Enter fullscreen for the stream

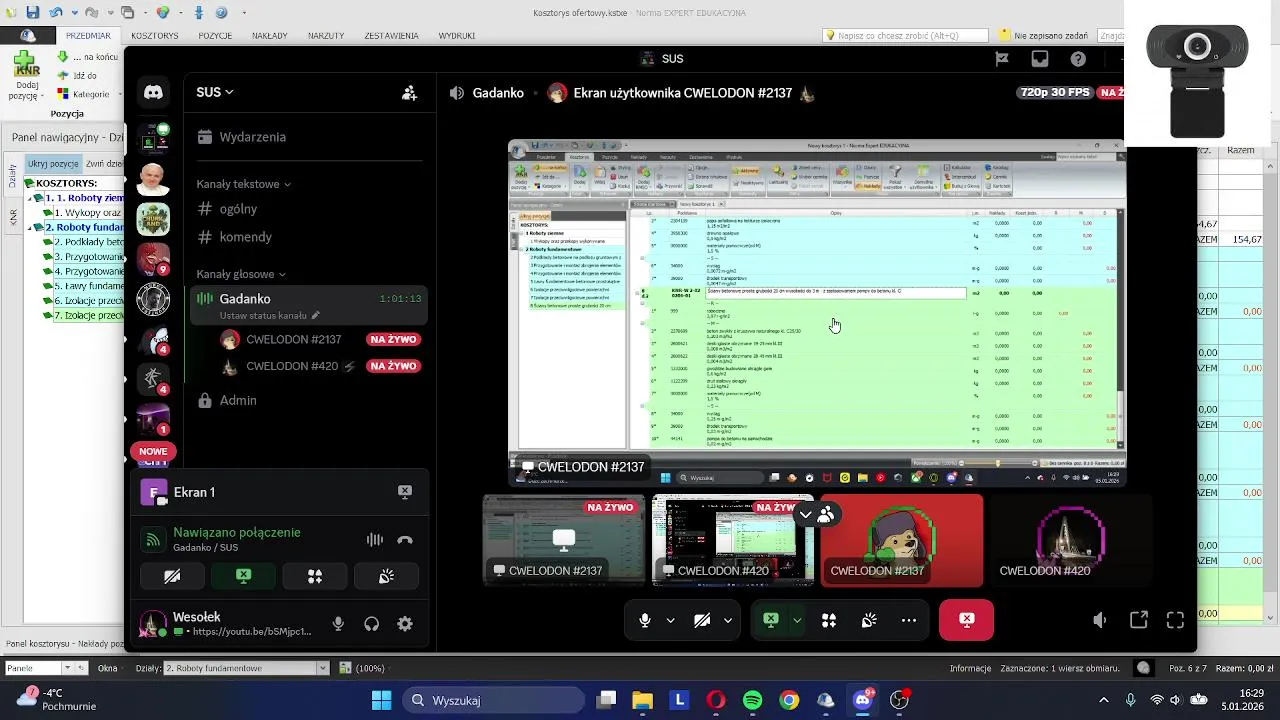pyautogui.click(x=1176, y=620)
